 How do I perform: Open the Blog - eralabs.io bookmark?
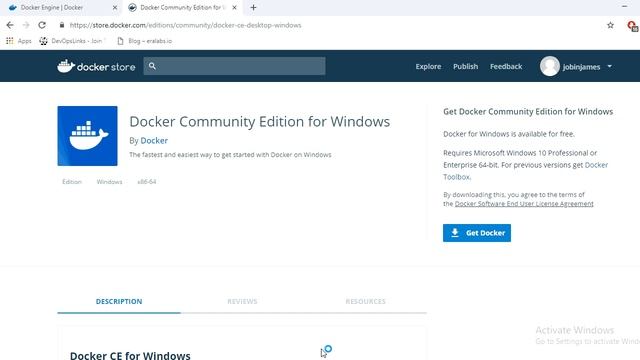[144, 41]
